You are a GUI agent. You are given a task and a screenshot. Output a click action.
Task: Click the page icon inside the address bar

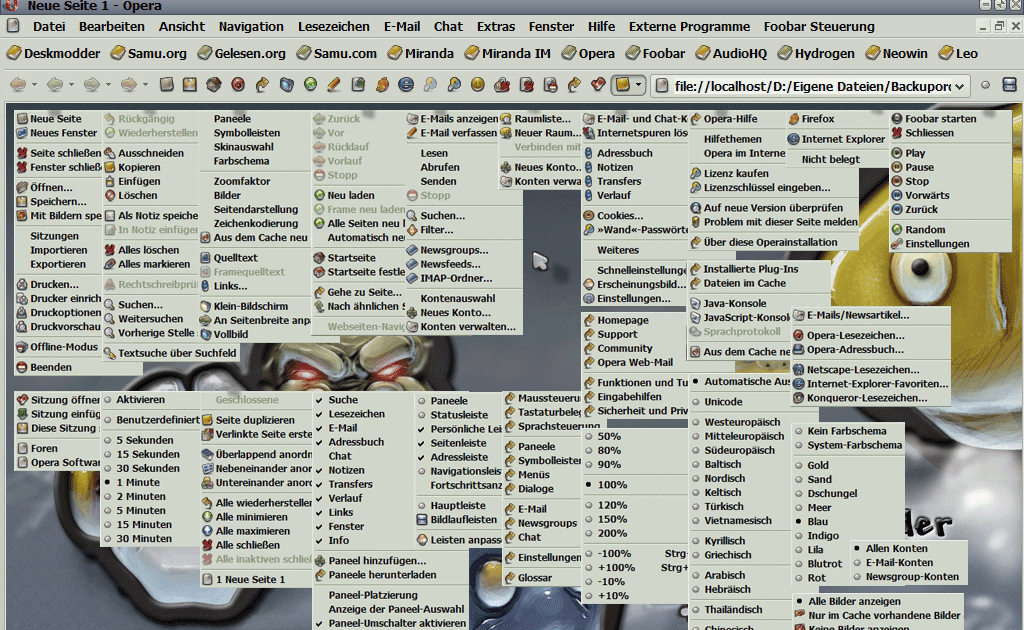tap(662, 86)
